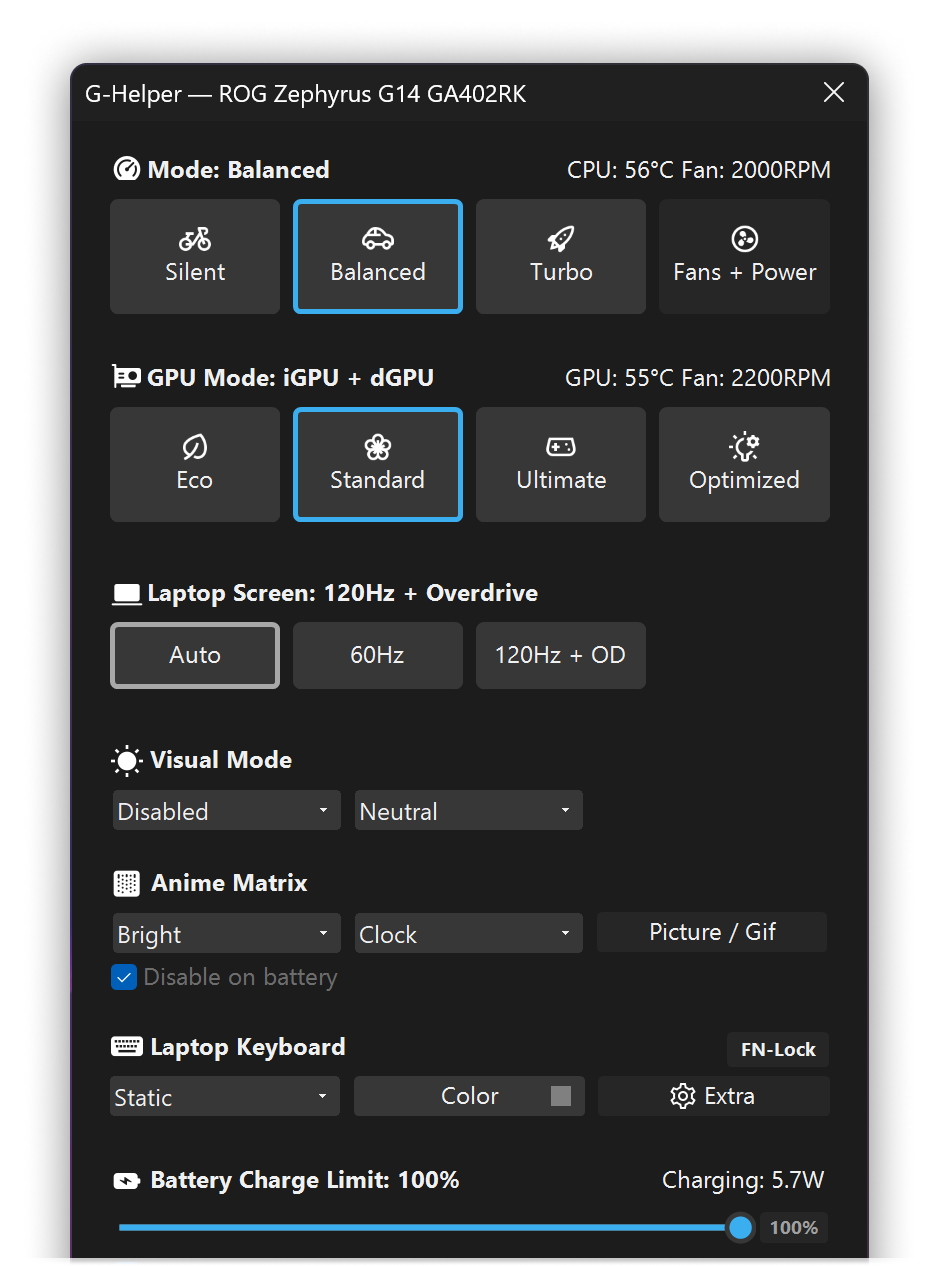
Task: Click the car icon on Balanced
Action: point(378,239)
